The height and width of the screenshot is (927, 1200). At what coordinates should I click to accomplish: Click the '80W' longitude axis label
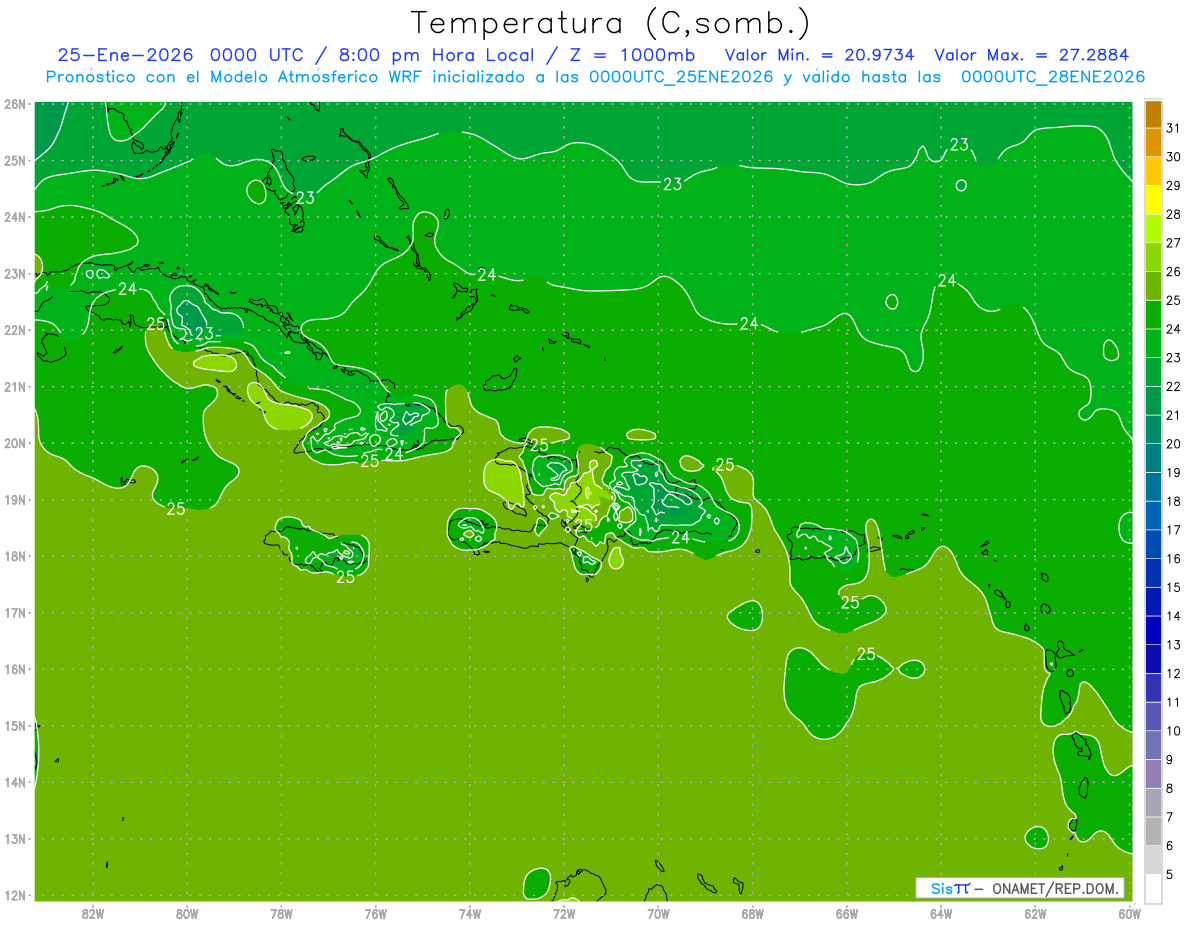(x=187, y=913)
